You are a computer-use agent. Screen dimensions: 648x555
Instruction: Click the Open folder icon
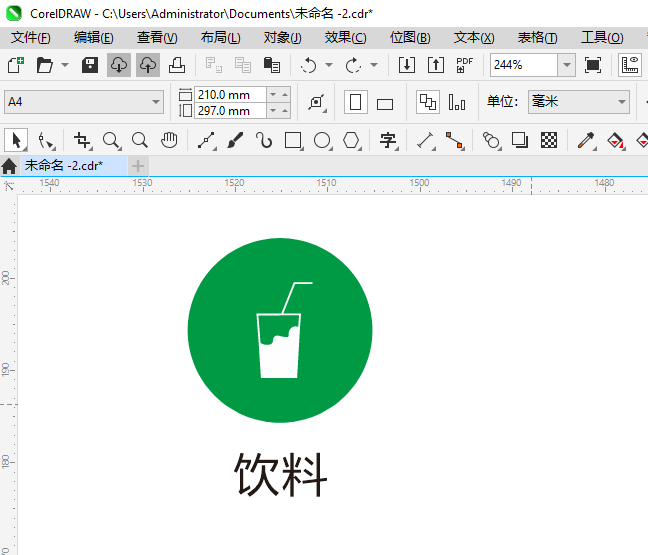click(x=45, y=65)
